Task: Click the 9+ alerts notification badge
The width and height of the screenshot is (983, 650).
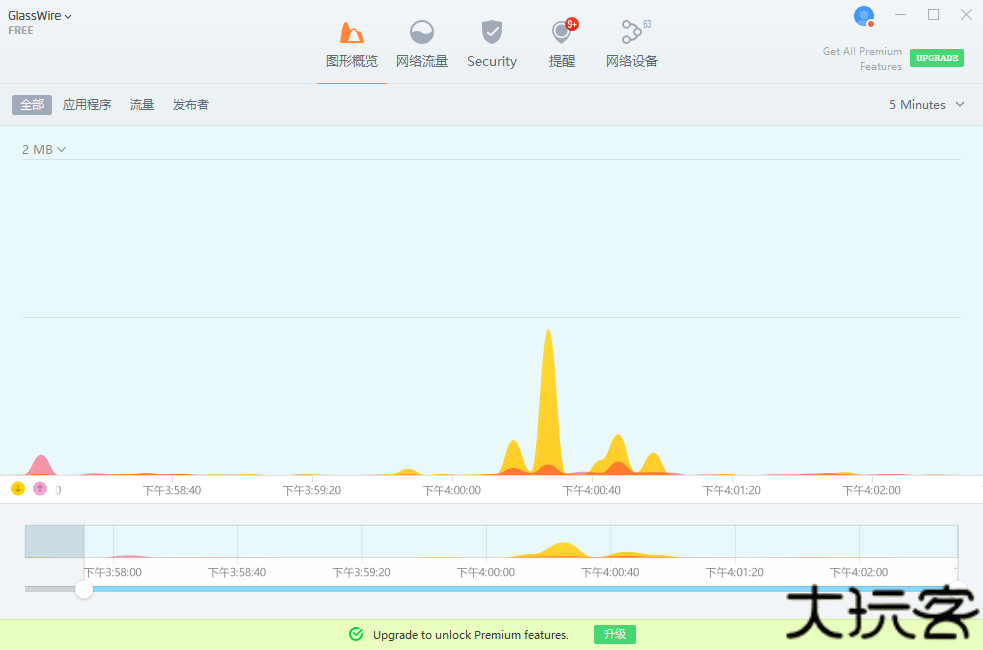Action: [x=572, y=24]
